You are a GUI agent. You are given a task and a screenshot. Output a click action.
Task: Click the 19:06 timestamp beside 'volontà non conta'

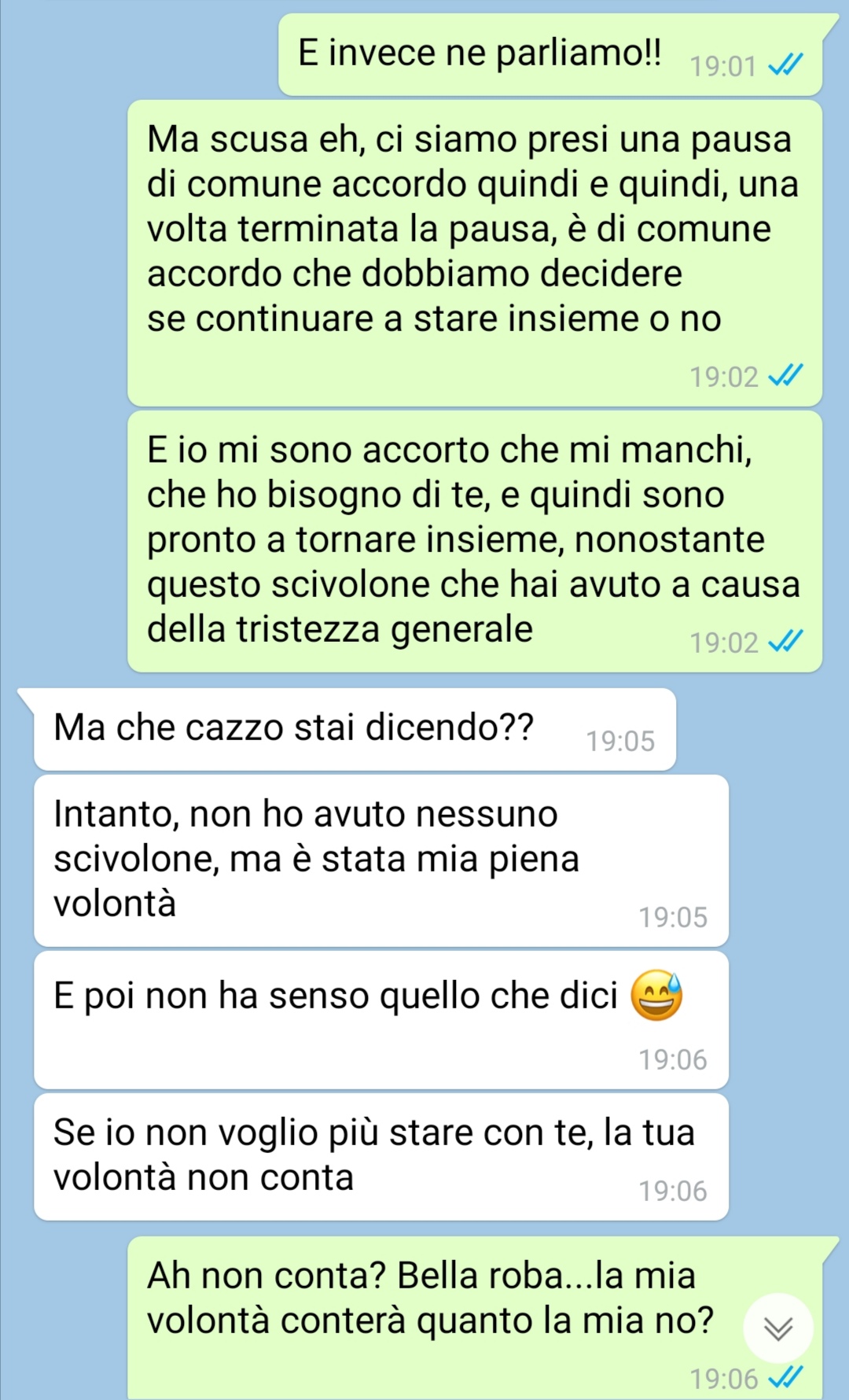coord(673,1191)
